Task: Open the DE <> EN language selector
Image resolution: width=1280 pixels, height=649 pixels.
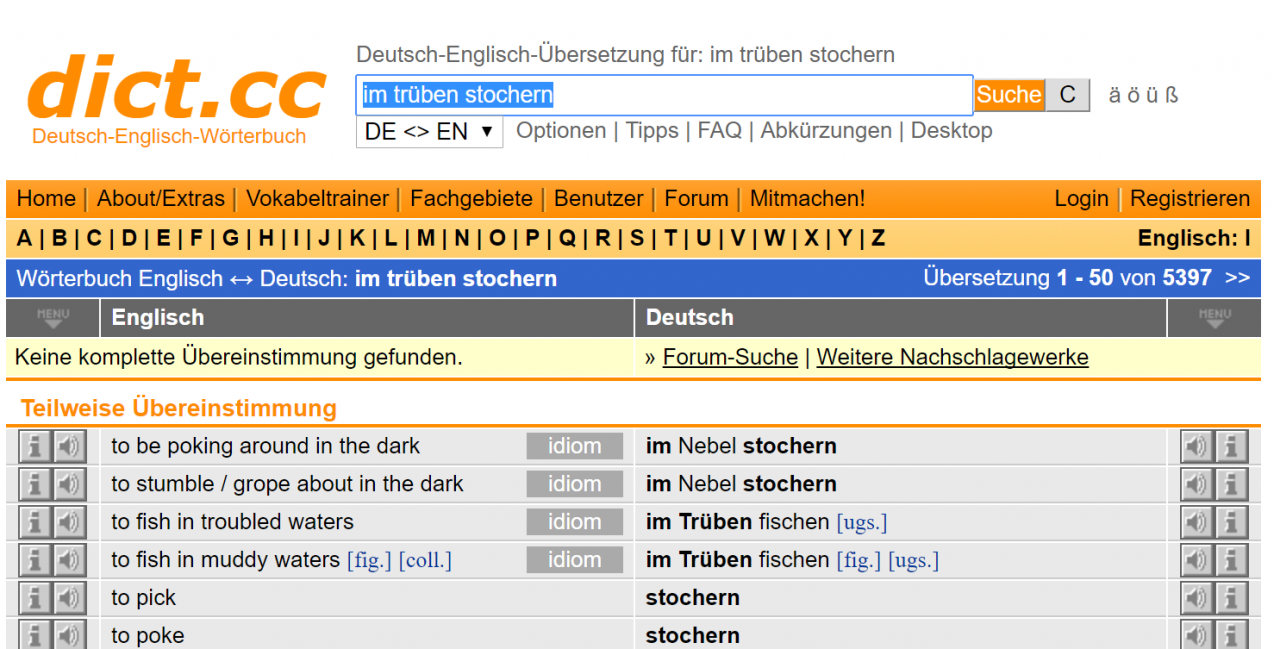Action: click(429, 131)
